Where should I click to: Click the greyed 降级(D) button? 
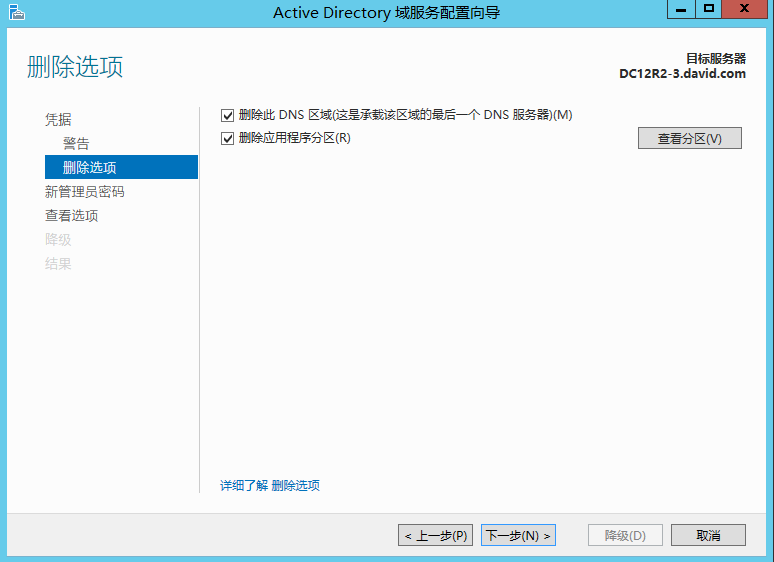click(625, 535)
